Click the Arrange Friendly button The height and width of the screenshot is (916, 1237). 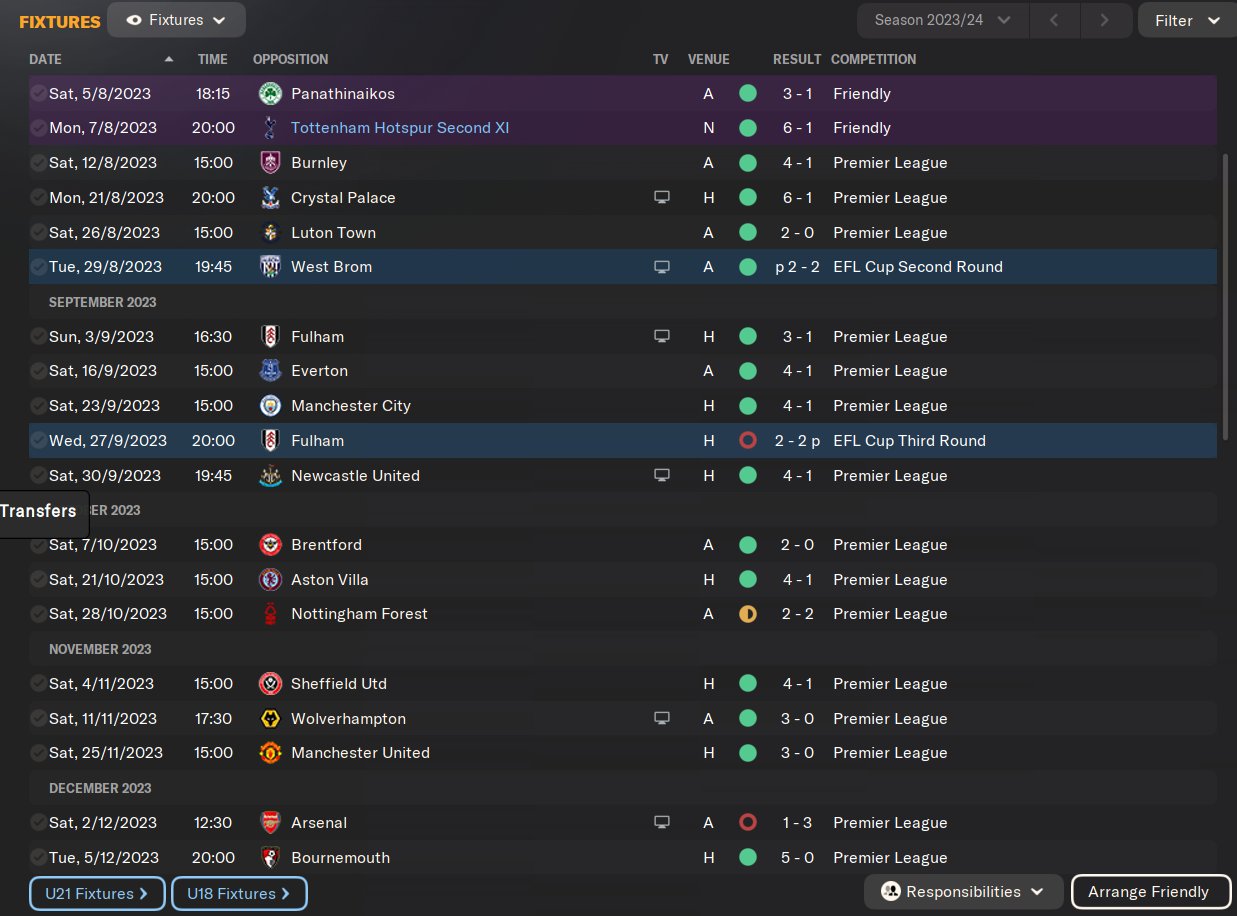coord(1149,892)
